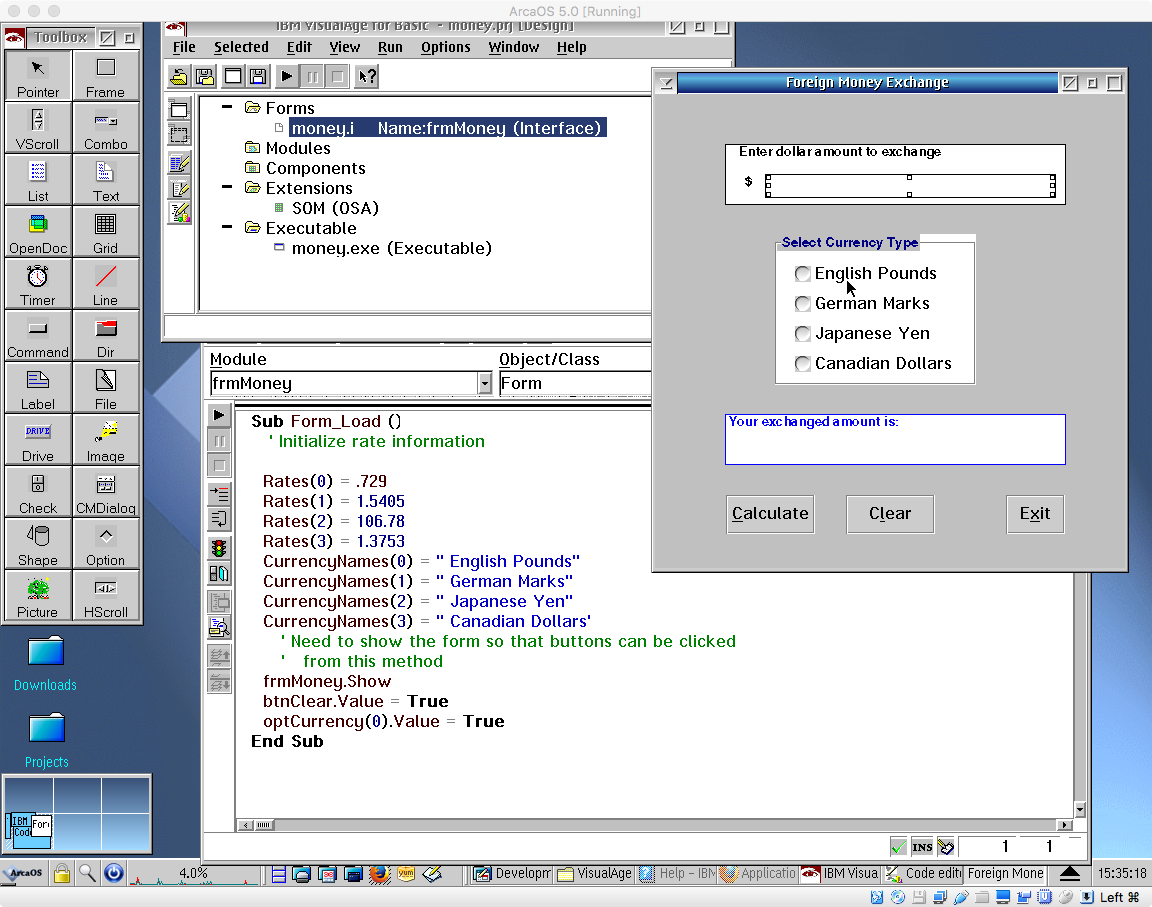Open the View menu
Image resolution: width=1152 pixels, height=907 pixels.
(x=345, y=47)
